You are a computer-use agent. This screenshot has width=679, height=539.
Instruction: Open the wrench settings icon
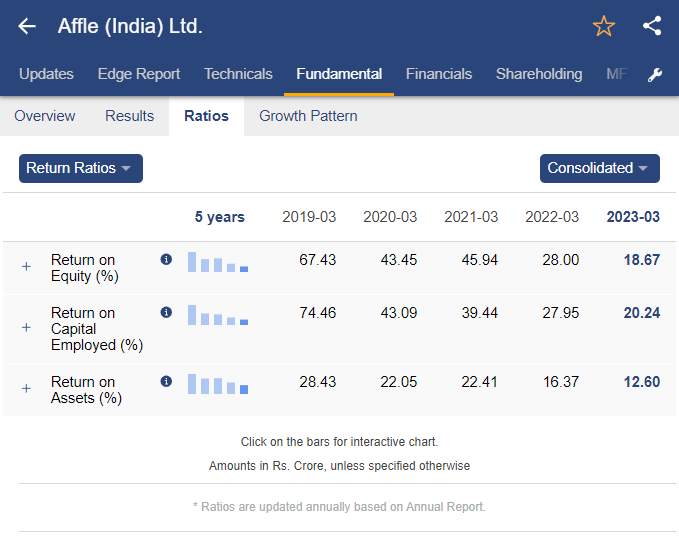655,74
